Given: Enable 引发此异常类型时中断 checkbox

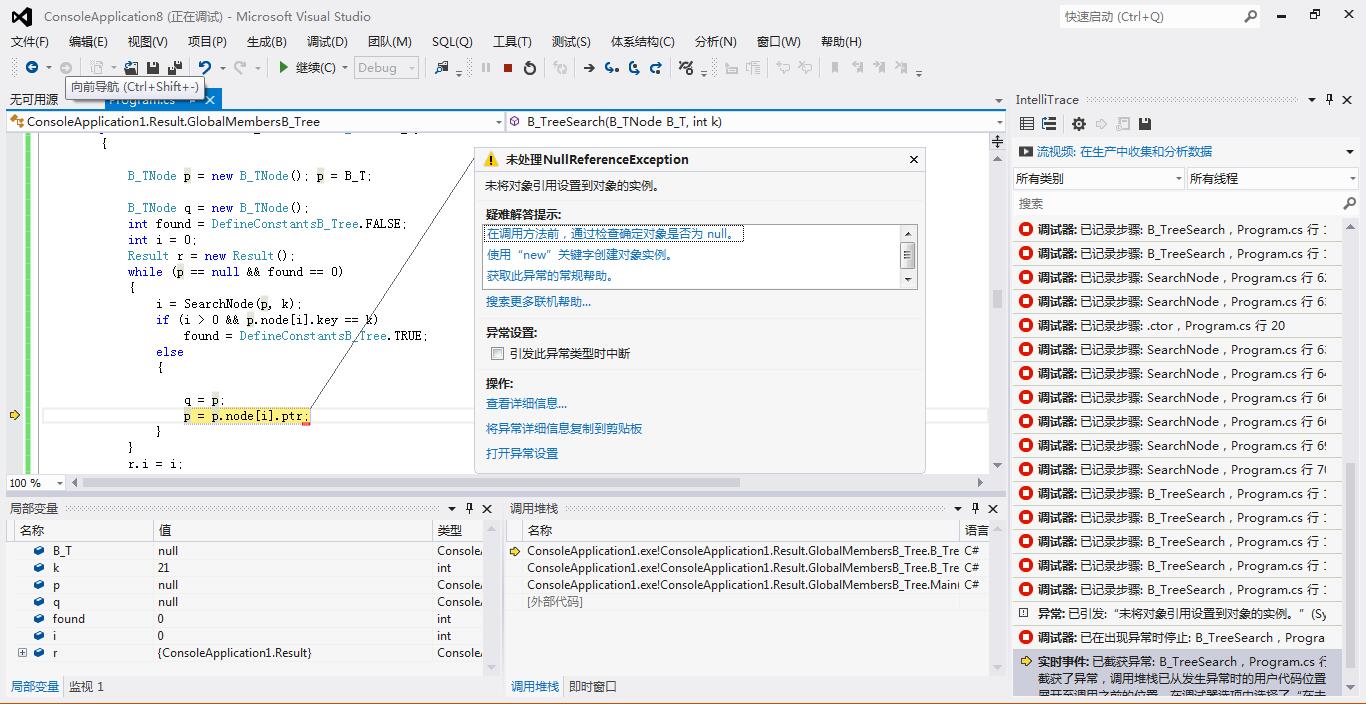Looking at the screenshot, I should pos(497,353).
